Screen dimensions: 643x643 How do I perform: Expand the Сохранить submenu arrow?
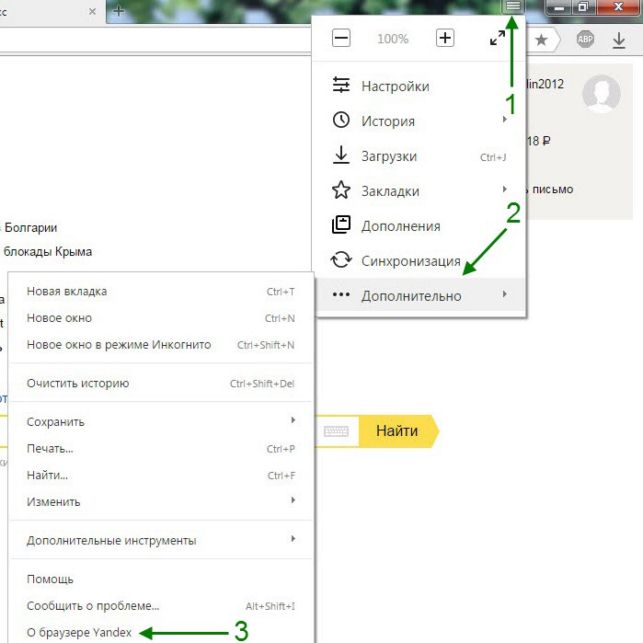293,420
